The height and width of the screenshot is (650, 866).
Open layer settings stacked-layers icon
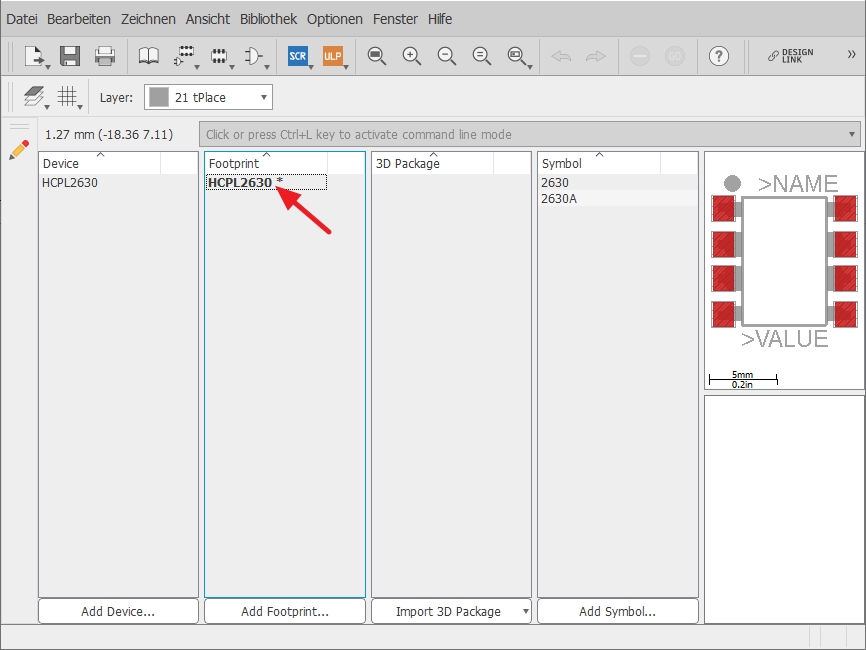(34, 96)
